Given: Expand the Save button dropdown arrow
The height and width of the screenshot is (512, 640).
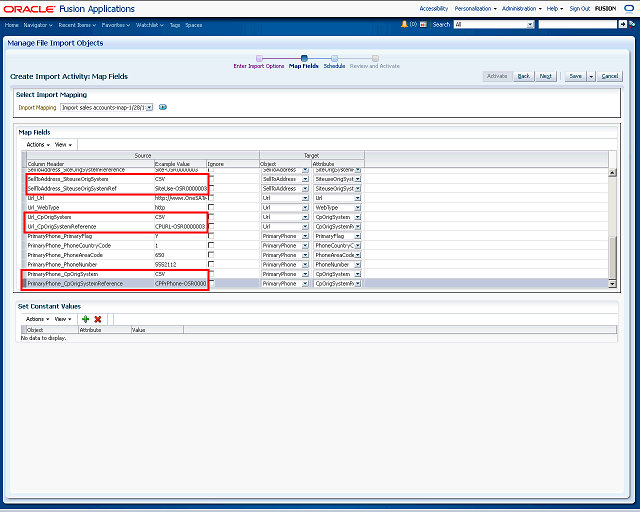Looking at the screenshot, I should pyautogui.click(x=591, y=76).
